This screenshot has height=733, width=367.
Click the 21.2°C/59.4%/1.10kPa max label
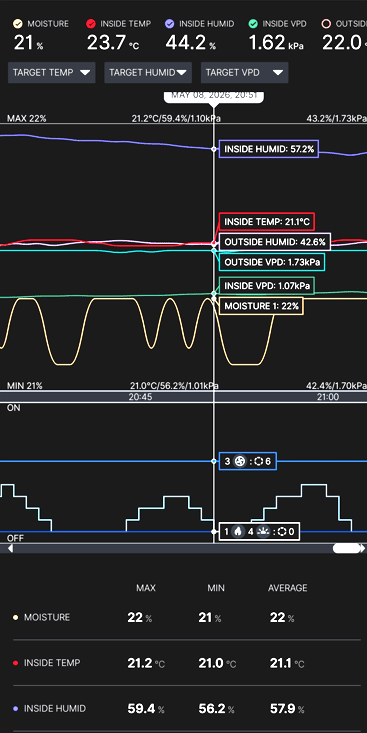[176, 119]
